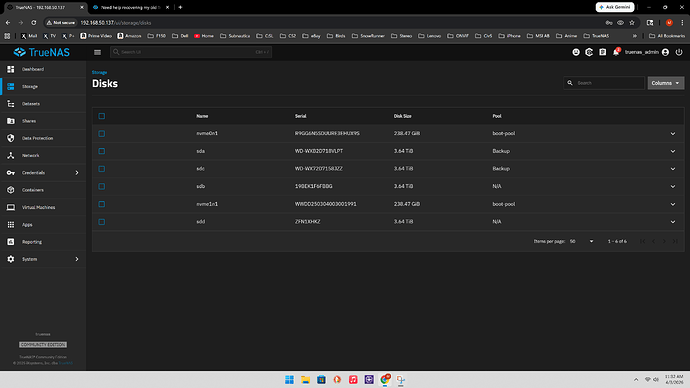Open Windows Start menu
Image resolution: width=690 pixels, height=388 pixels.
point(289,380)
